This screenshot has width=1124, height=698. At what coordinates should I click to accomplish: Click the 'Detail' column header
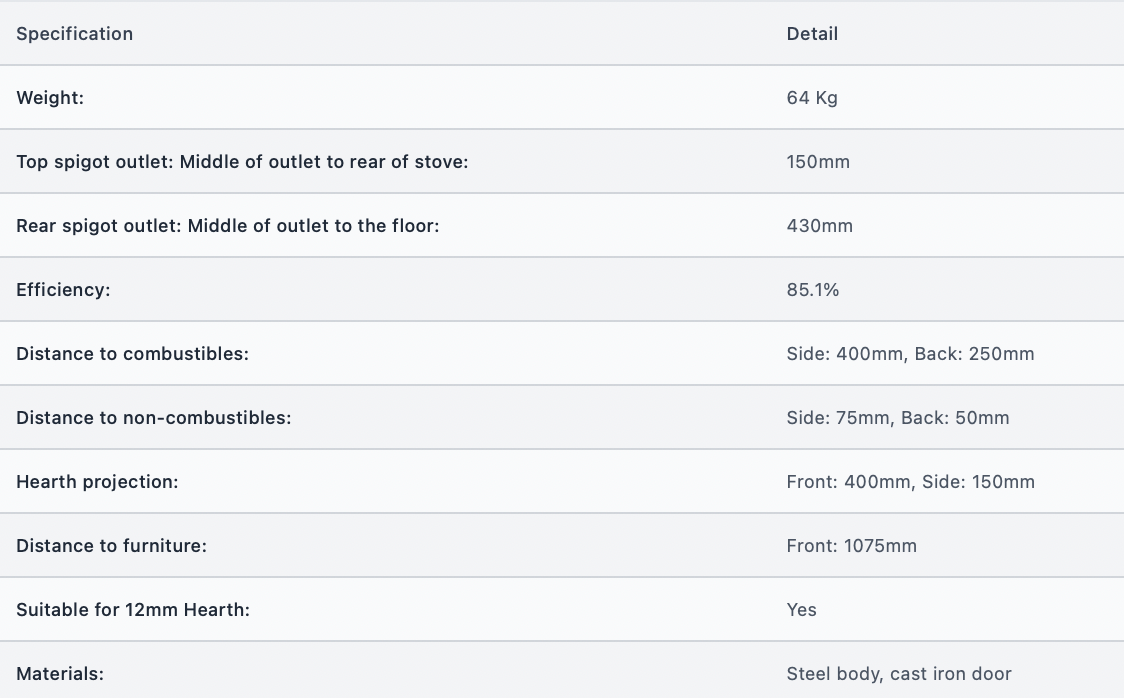click(812, 34)
